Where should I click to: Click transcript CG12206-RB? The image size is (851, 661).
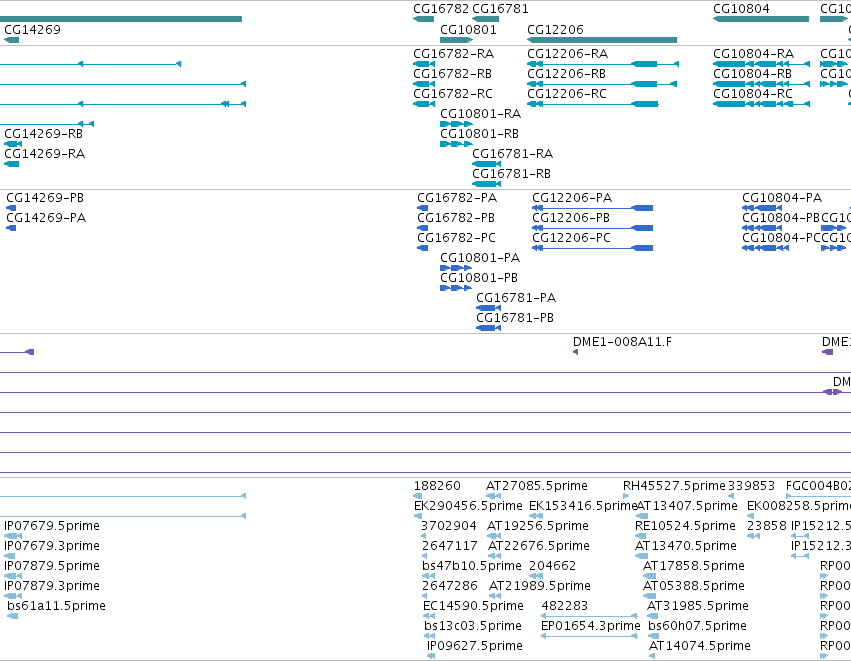tap(566, 74)
